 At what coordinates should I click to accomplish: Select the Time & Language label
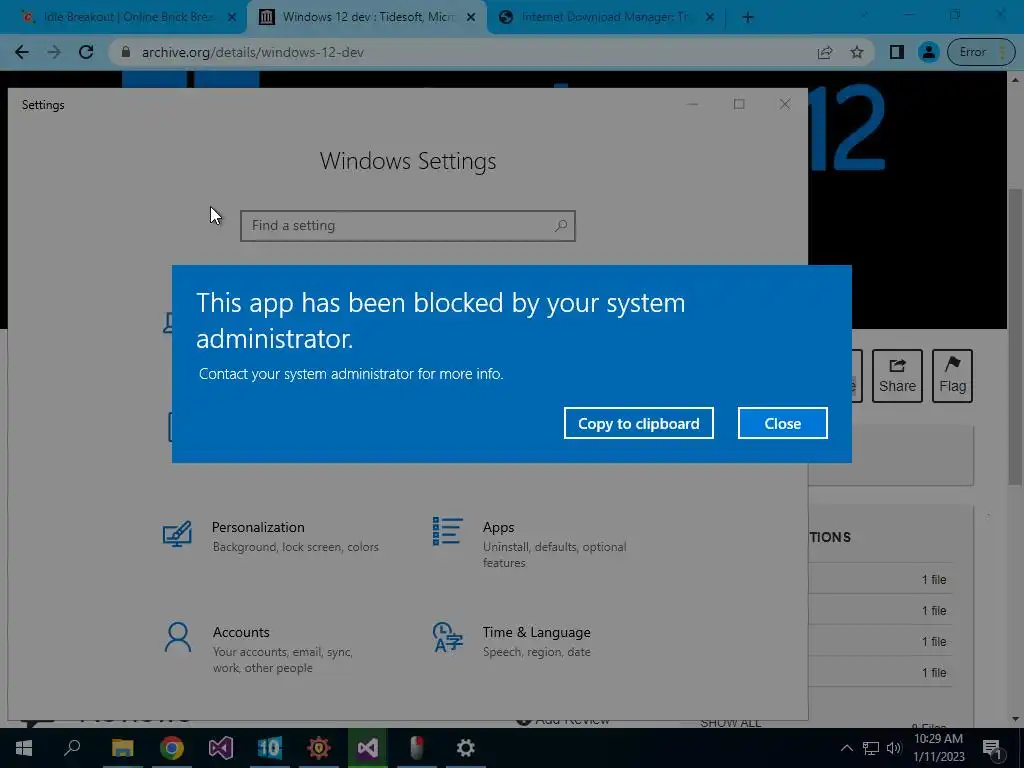coord(536,632)
